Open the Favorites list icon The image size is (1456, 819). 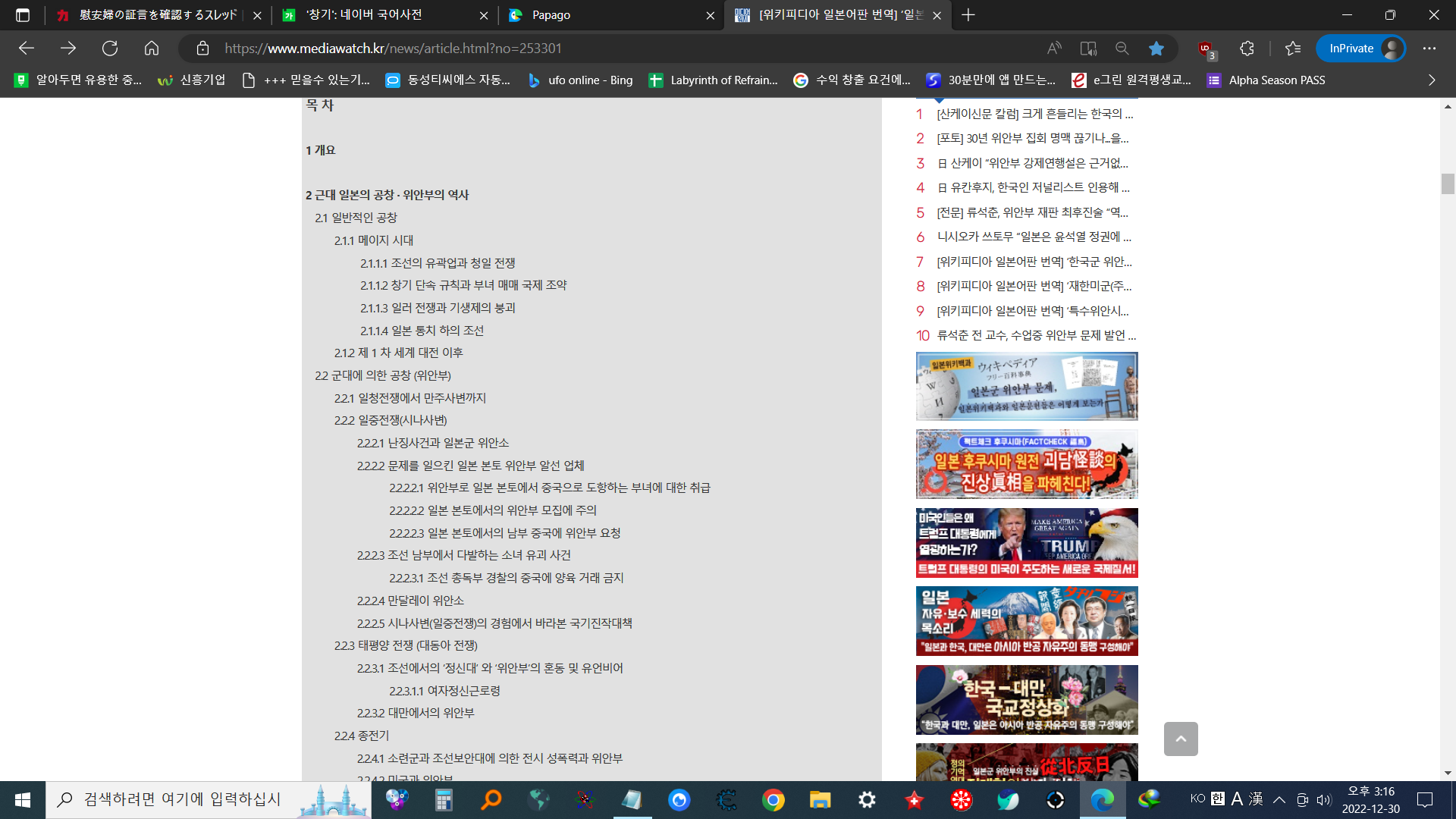(1293, 49)
